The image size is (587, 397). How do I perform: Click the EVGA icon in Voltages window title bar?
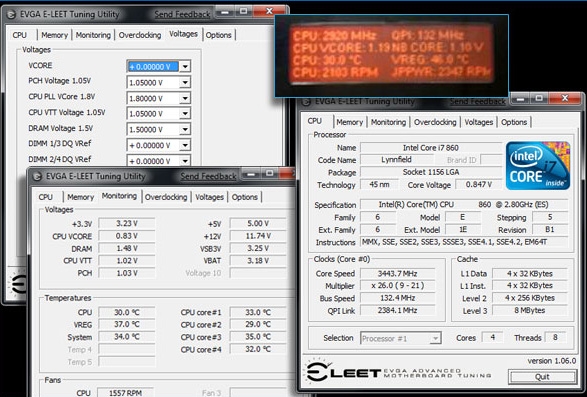[x=11, y=15]
